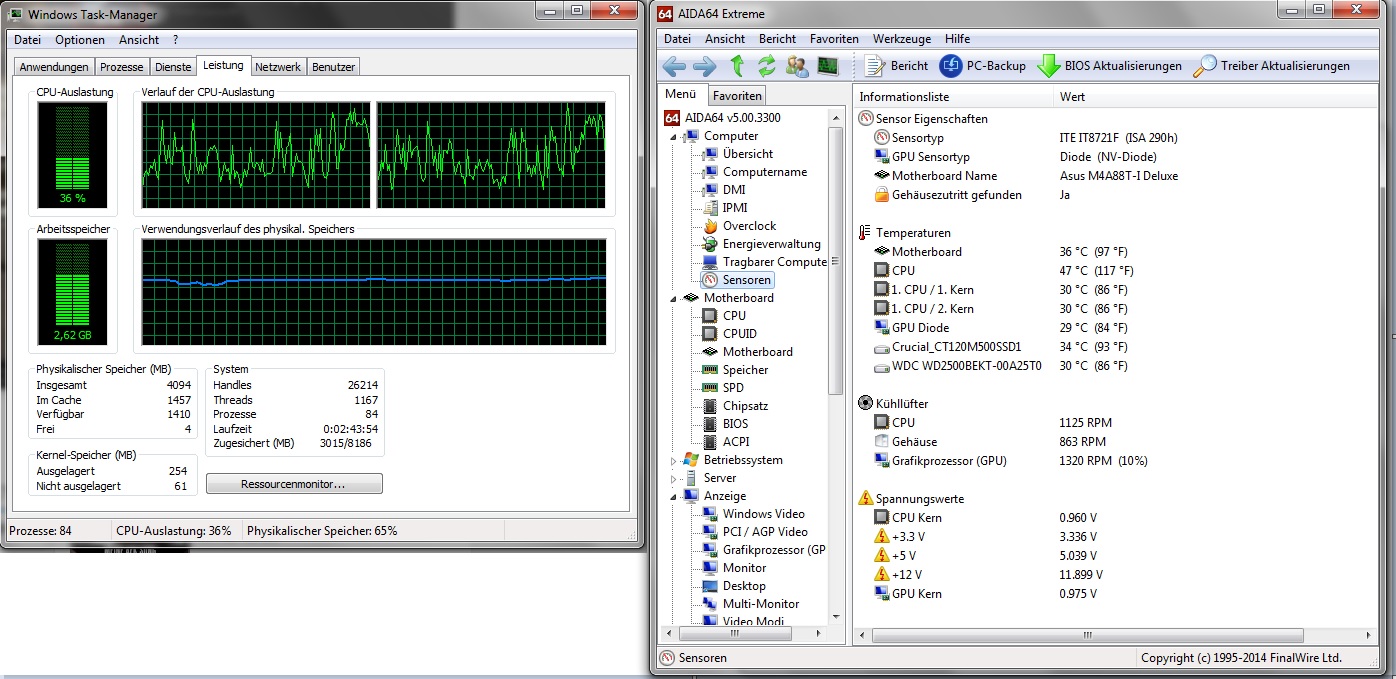Open the DMI tree entry
The image size is (1396, 679).
[x=734, y=190]
